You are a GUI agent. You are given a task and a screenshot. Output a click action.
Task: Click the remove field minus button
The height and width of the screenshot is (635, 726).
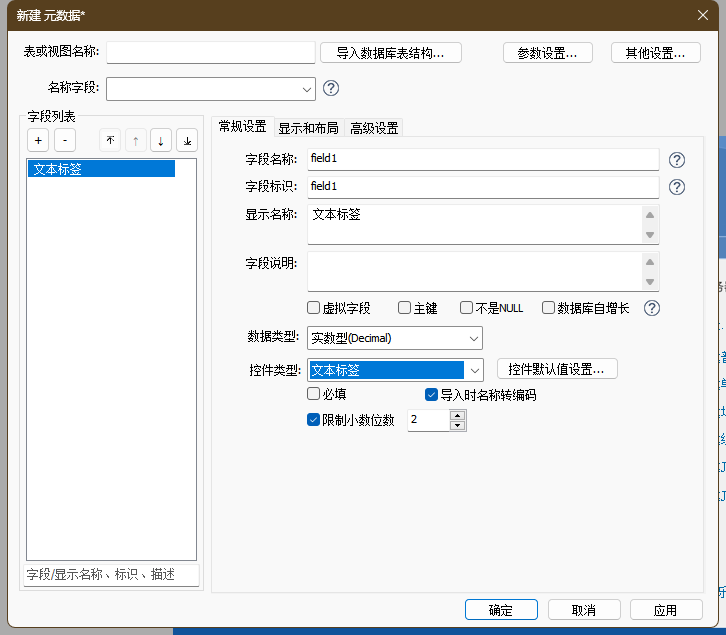tap(63, 141)
